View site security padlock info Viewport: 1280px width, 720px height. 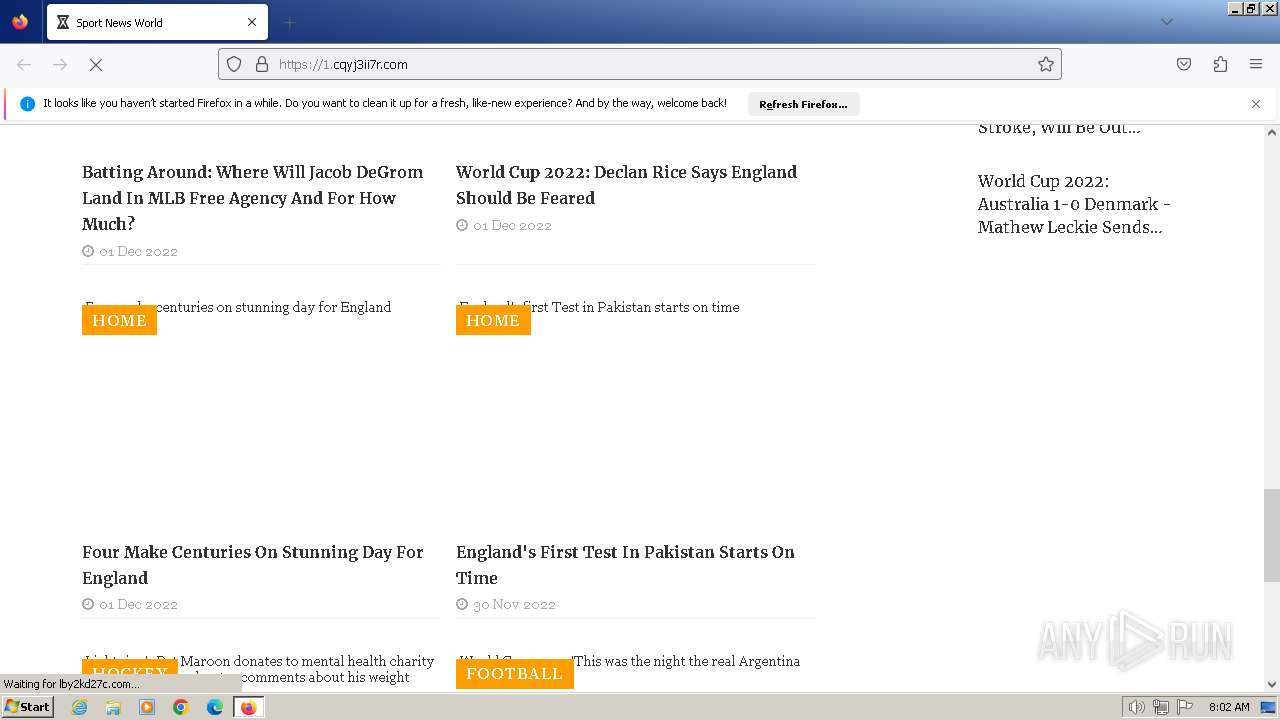coord(262,64)
